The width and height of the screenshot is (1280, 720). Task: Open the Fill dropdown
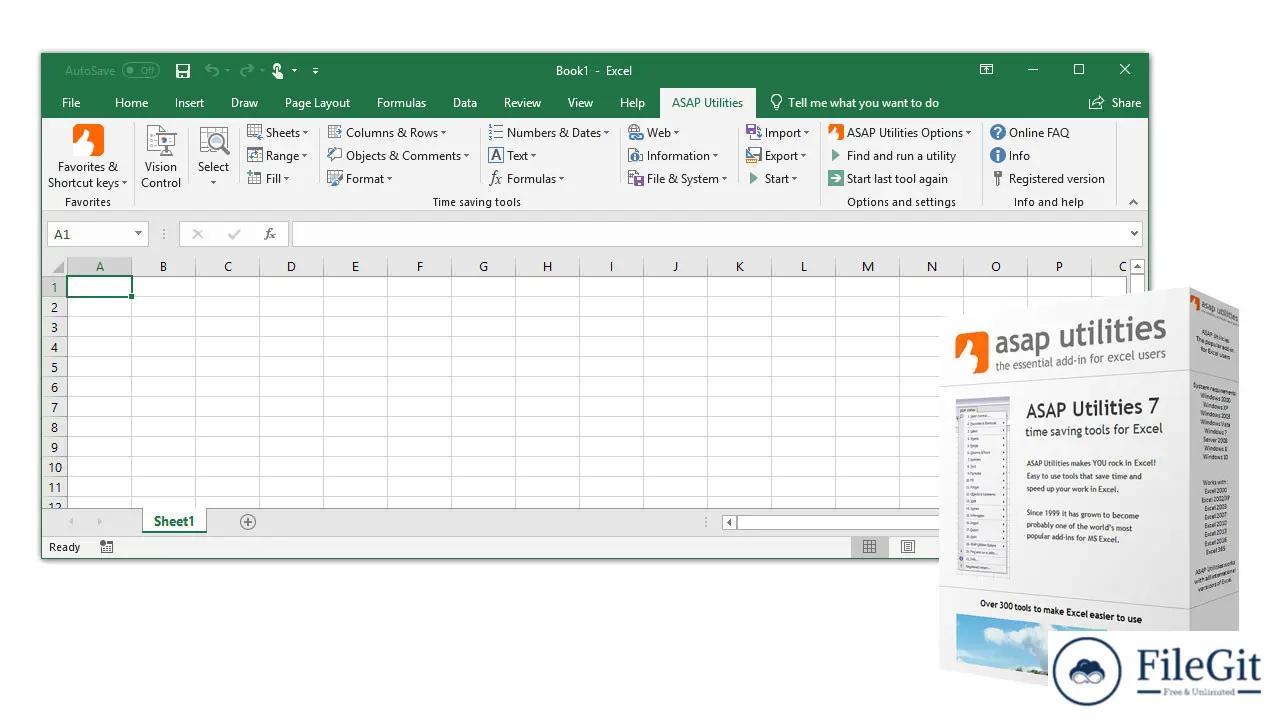(x=268, y=179)
